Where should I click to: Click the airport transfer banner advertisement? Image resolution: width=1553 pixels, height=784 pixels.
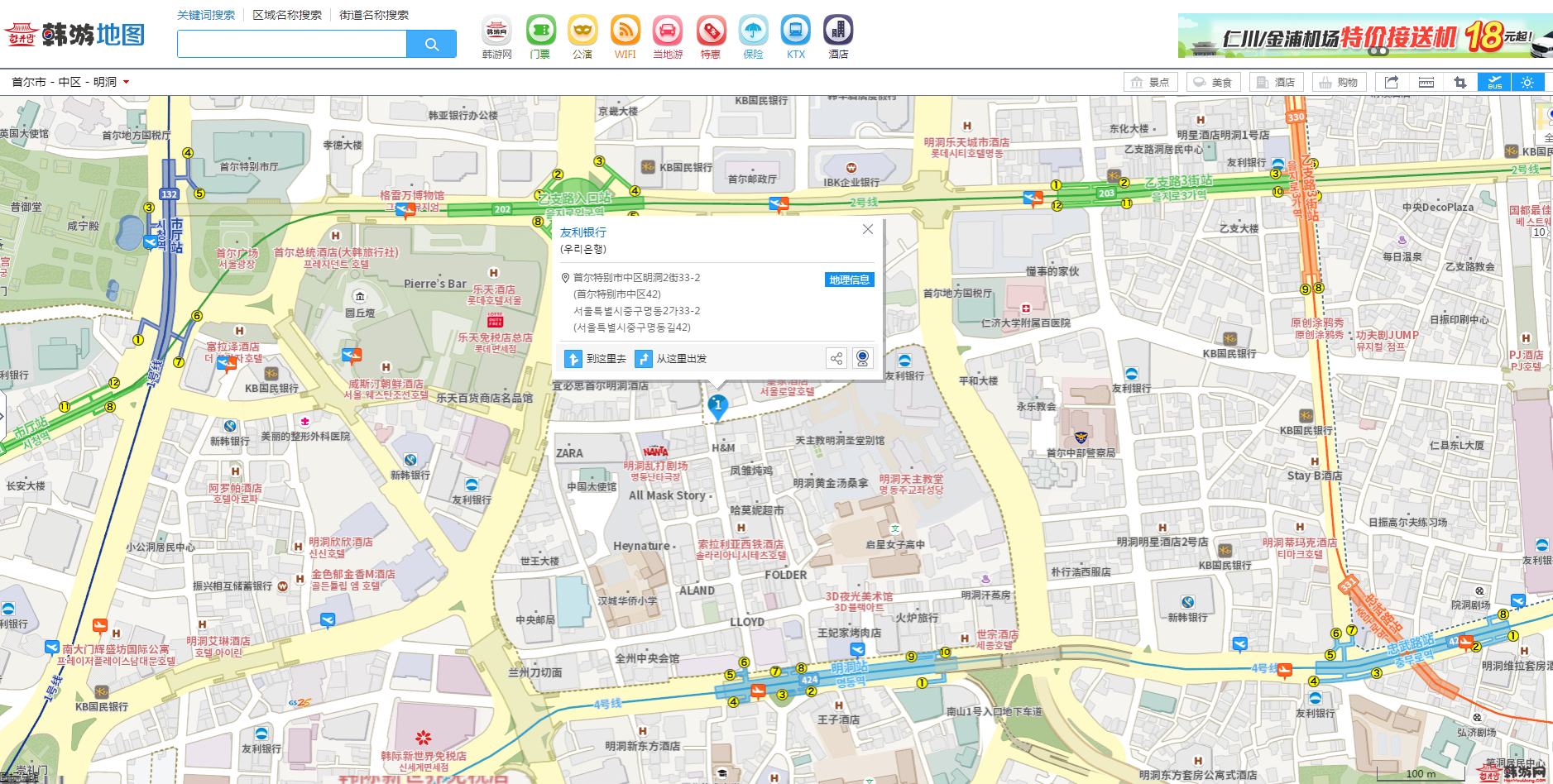click(x=1365, y=36)
